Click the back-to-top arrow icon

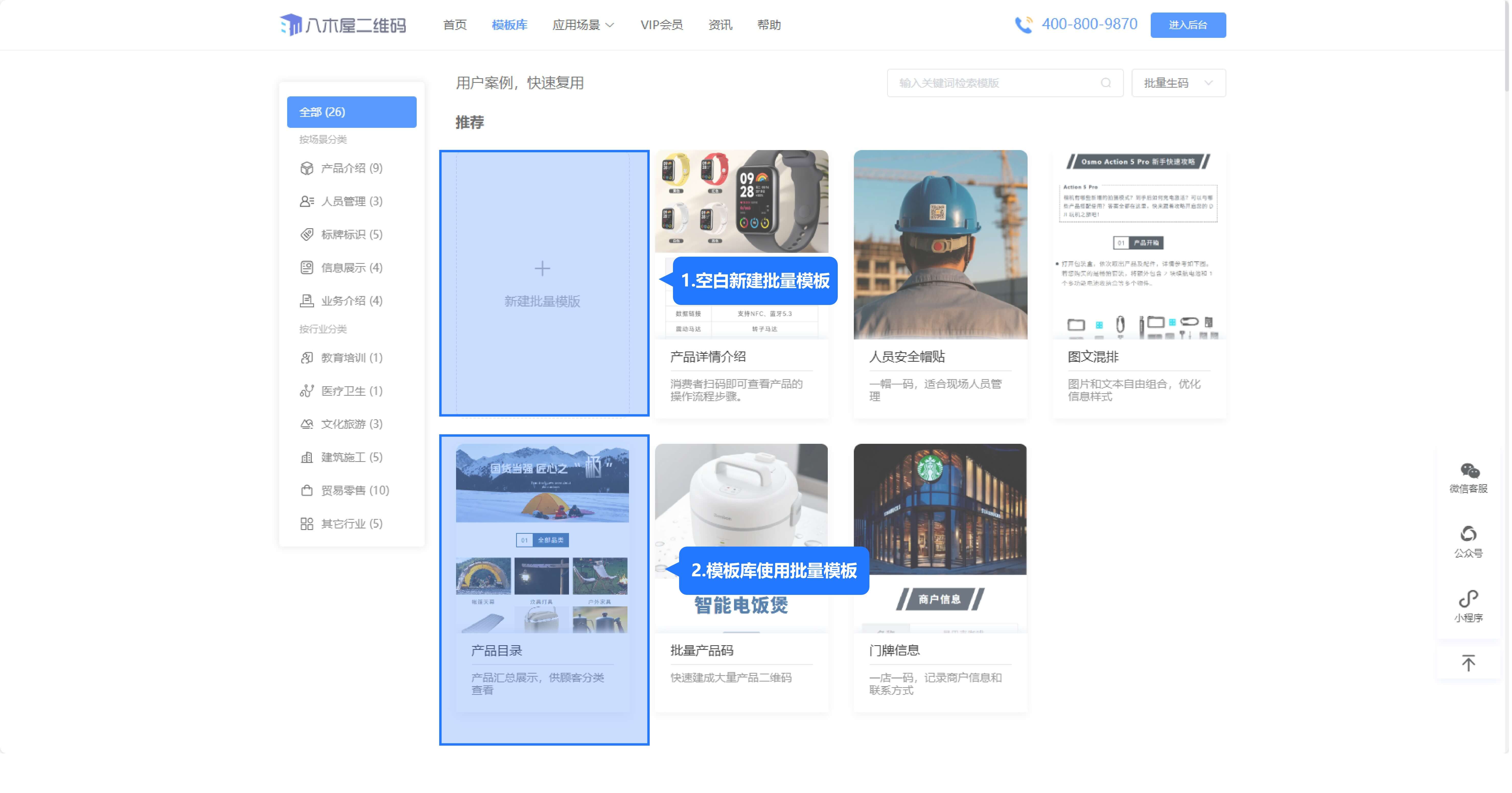1468,663
